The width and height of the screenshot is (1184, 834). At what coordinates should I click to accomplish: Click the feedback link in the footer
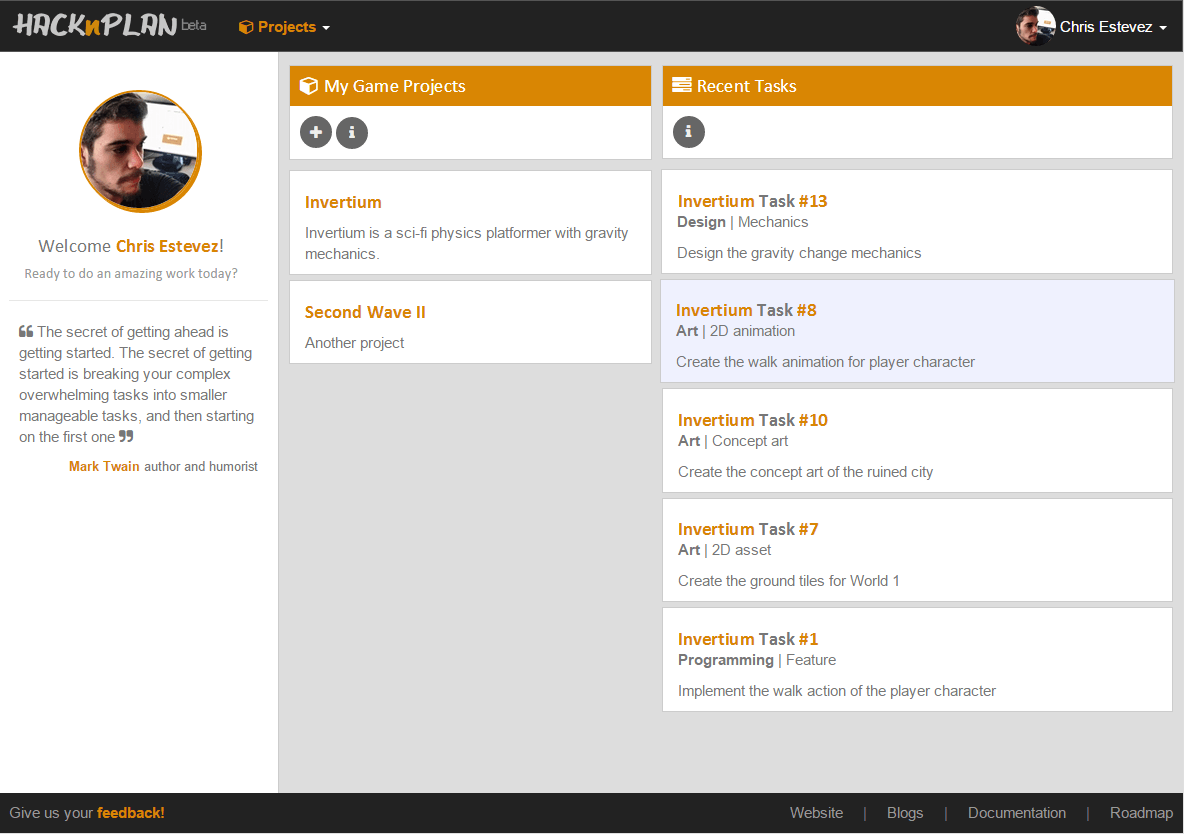click(x=130, y=812)
